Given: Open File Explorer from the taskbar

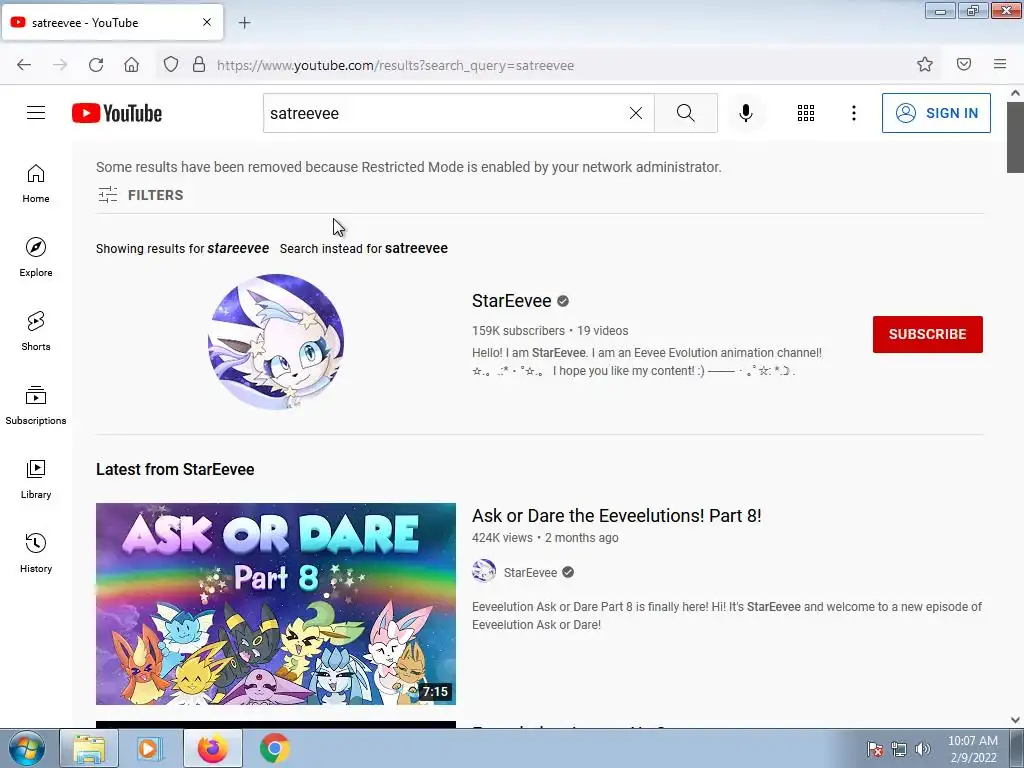Looking at the screenshot, I should coord(89,748).
